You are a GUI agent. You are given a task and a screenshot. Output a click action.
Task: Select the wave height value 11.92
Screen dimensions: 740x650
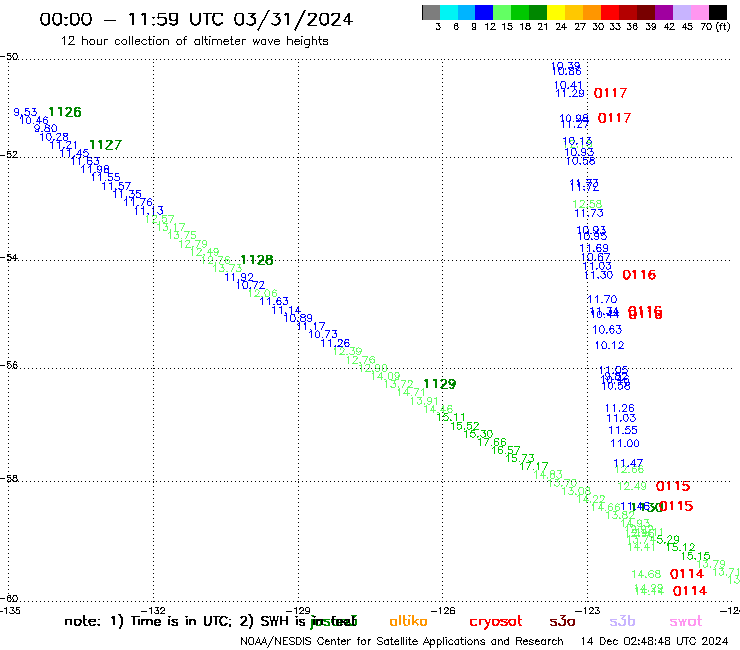click(239, 277)
